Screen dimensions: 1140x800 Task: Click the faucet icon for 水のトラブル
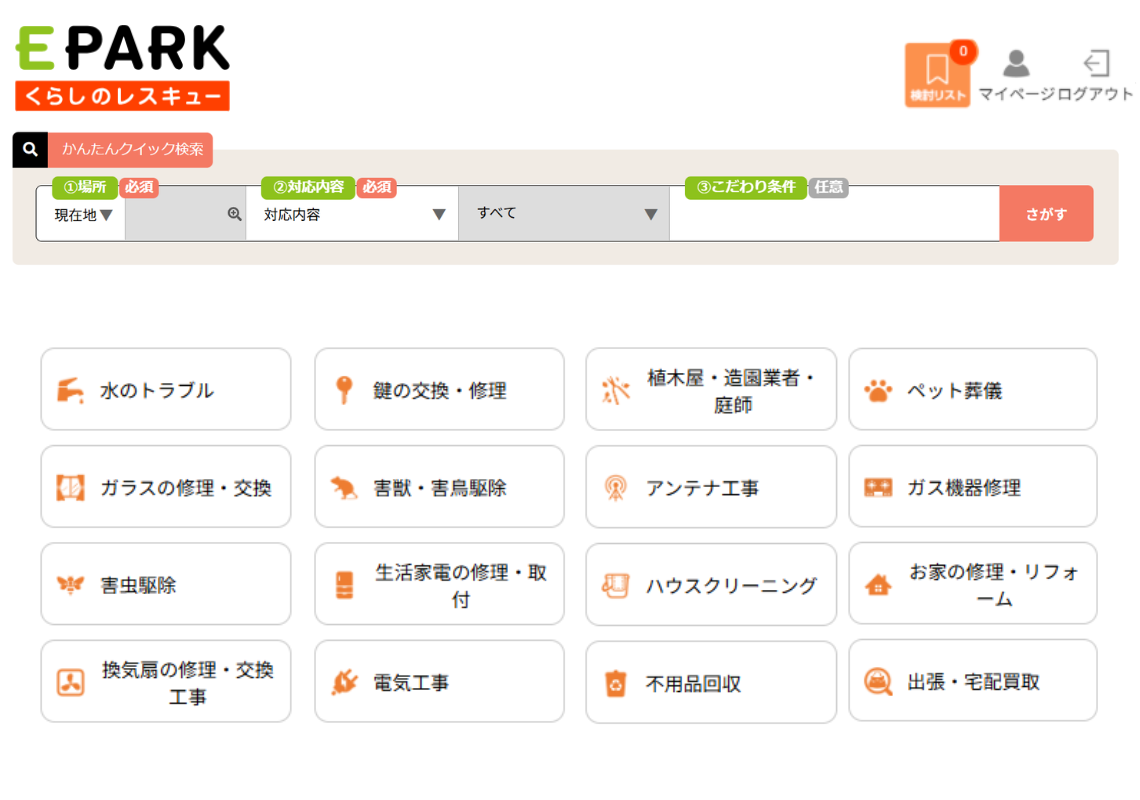coord(70,390)
